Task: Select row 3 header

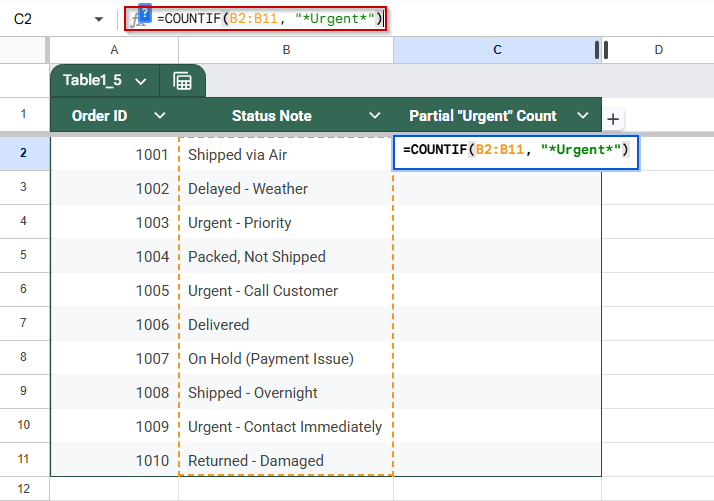Action: (x=24, y=187)
